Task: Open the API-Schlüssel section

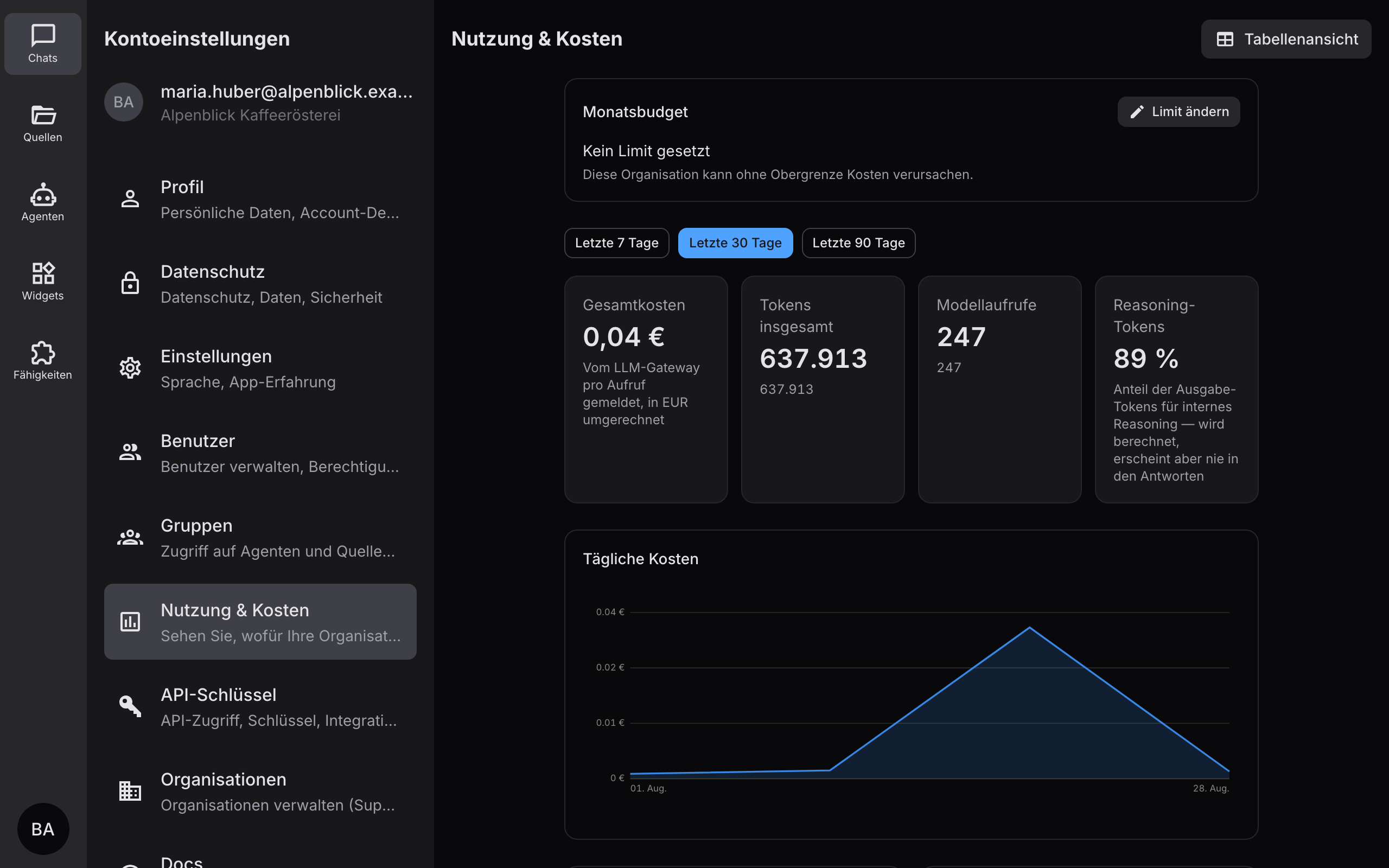Action: coord(260,706)
